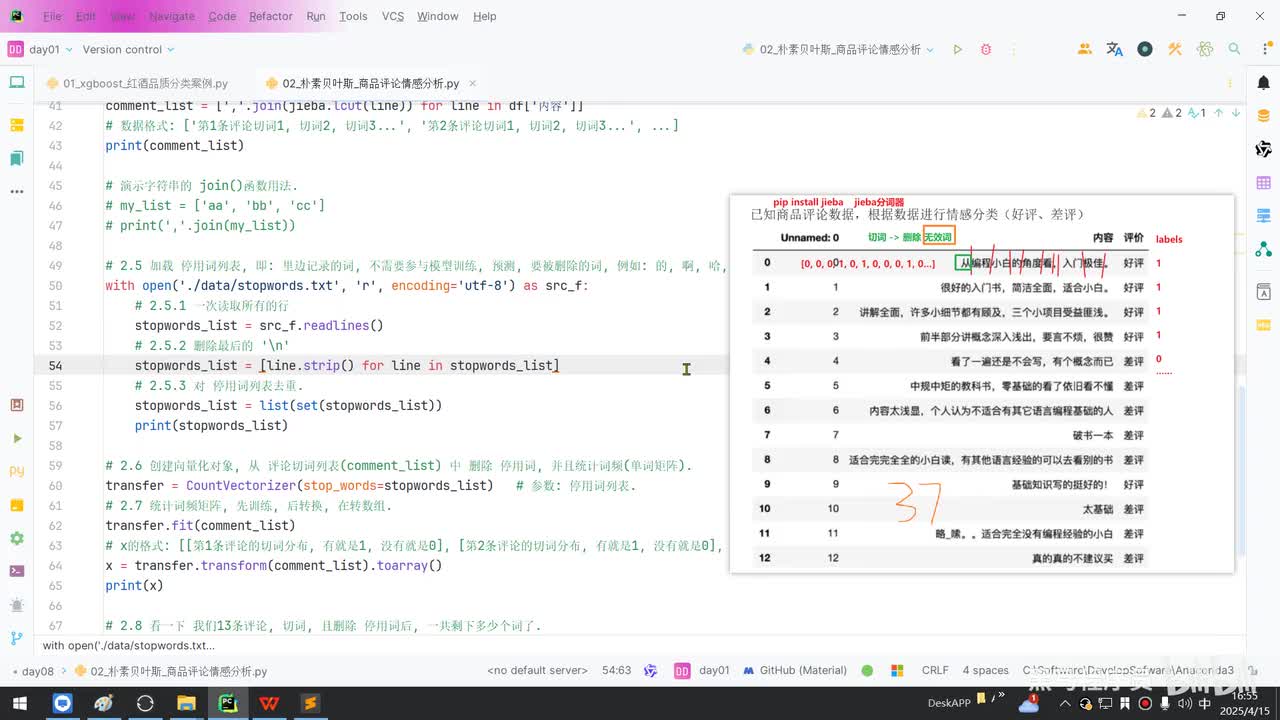1280x720 pixels.
Task: Click the day08 breadcrumb in navigation bar
Action: click(x=38, y=671)
